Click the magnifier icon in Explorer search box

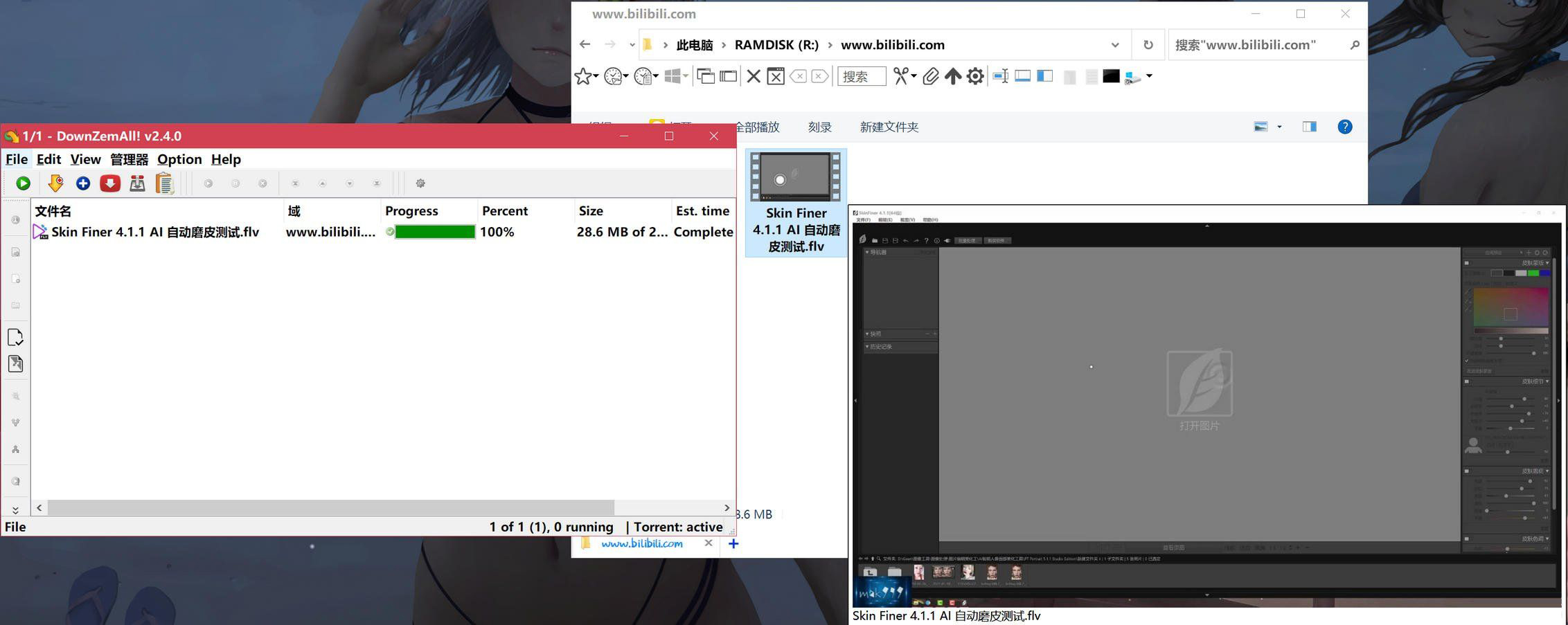1355,45
